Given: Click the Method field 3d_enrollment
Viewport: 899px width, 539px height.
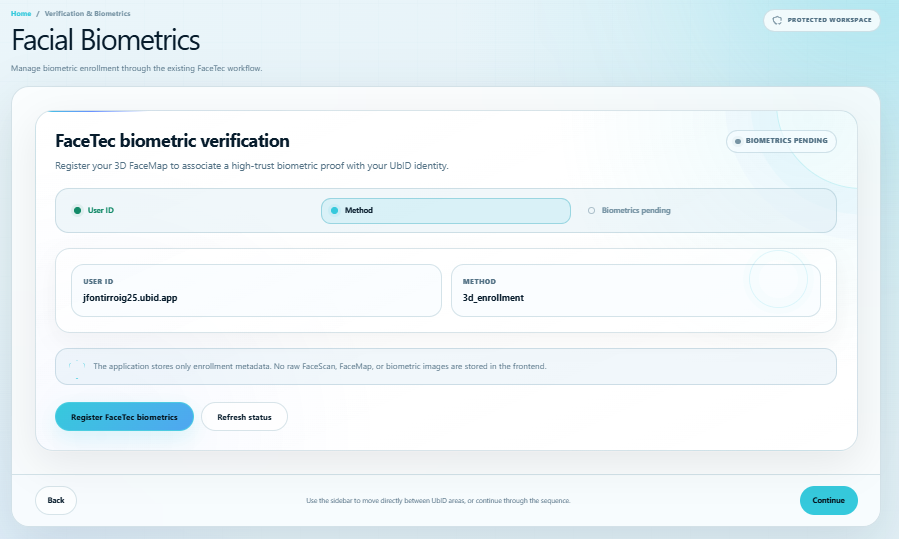Looking at the screenshot, I should tap(636, 290).
